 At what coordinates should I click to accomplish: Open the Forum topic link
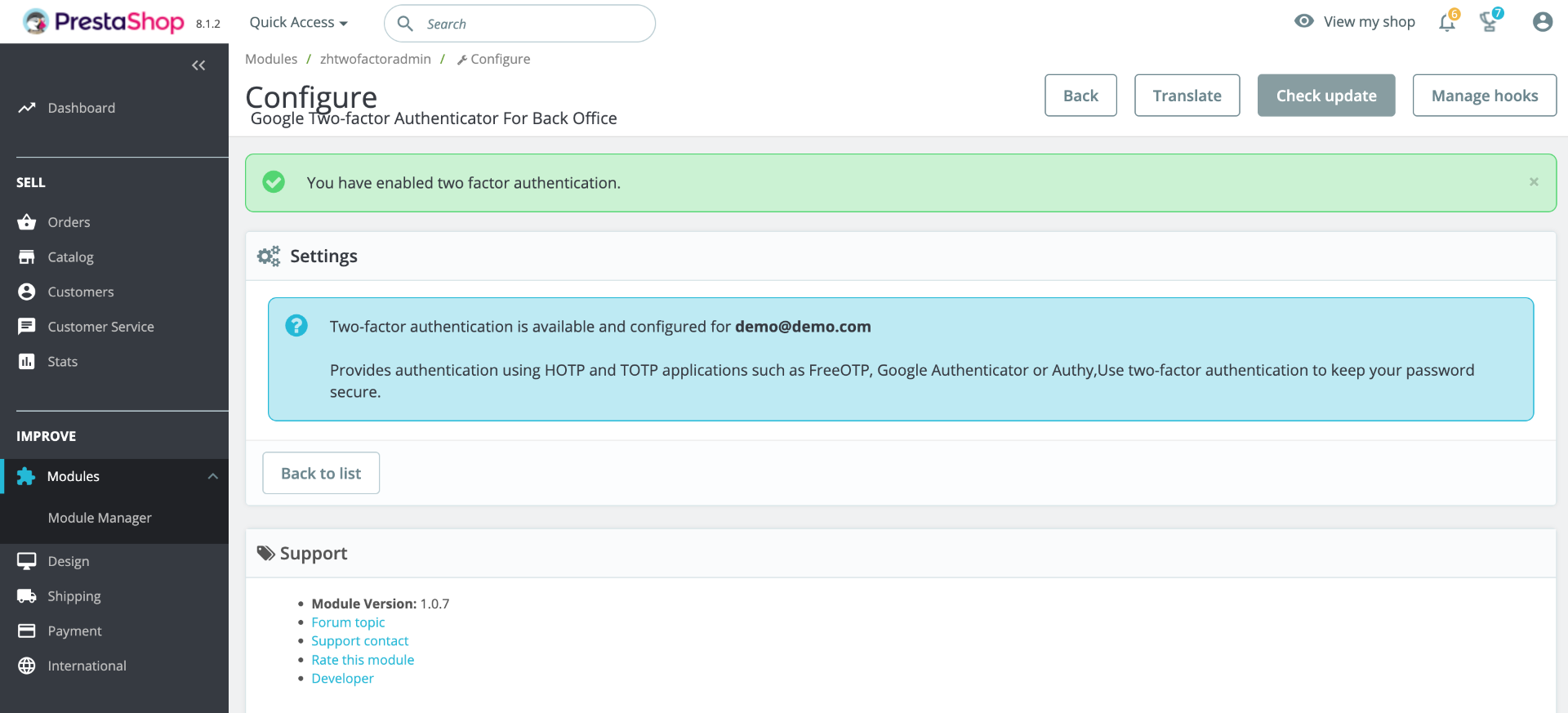point(348,622)
